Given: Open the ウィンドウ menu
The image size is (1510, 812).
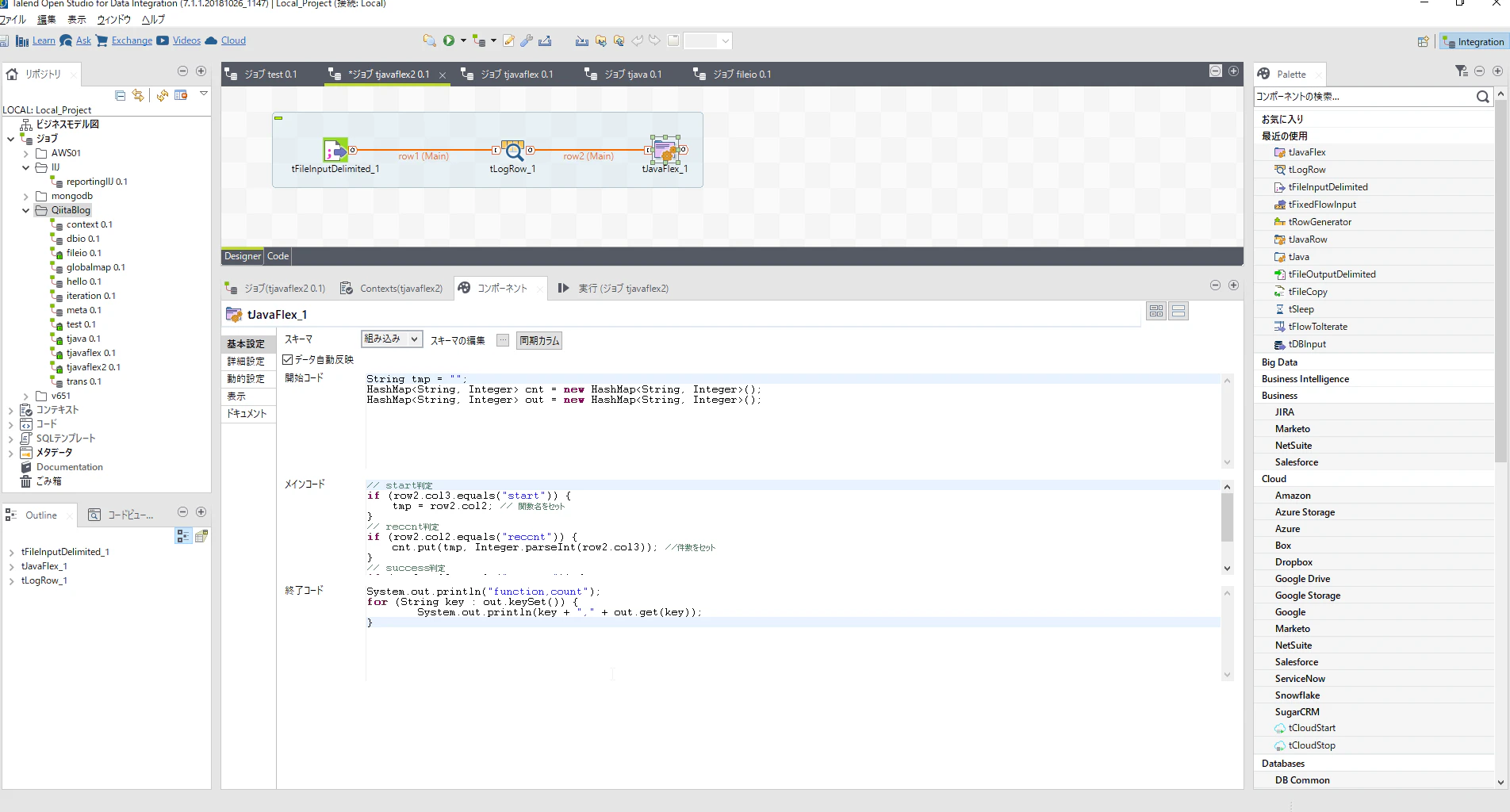Looking at the screenshot, I should 113,20.
